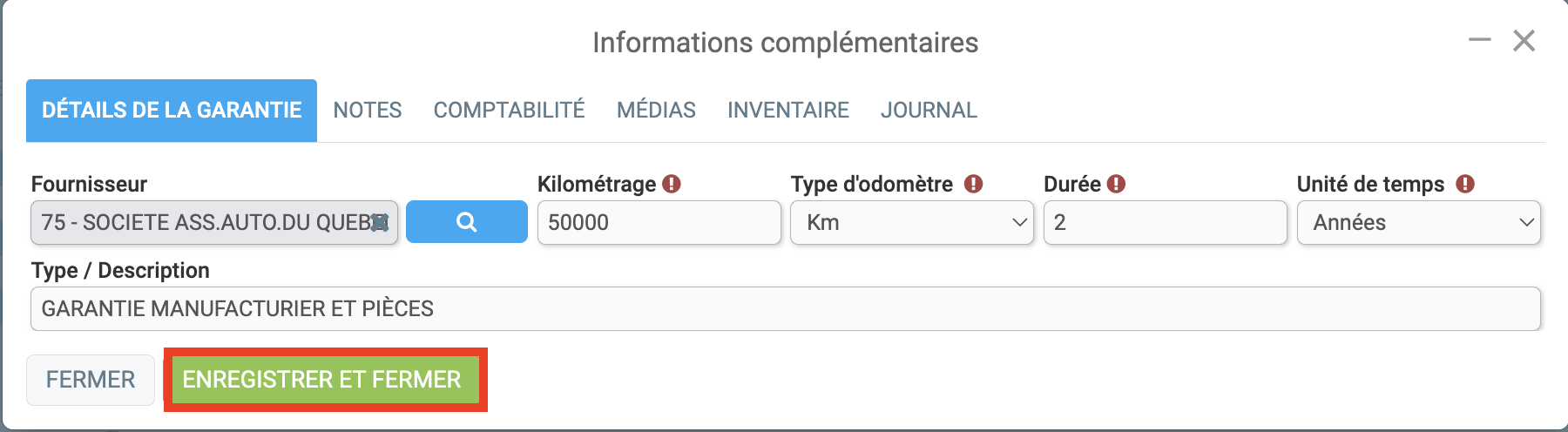
Task: Click the Type d'odomètre warning icon
Action: pos(974,184)
